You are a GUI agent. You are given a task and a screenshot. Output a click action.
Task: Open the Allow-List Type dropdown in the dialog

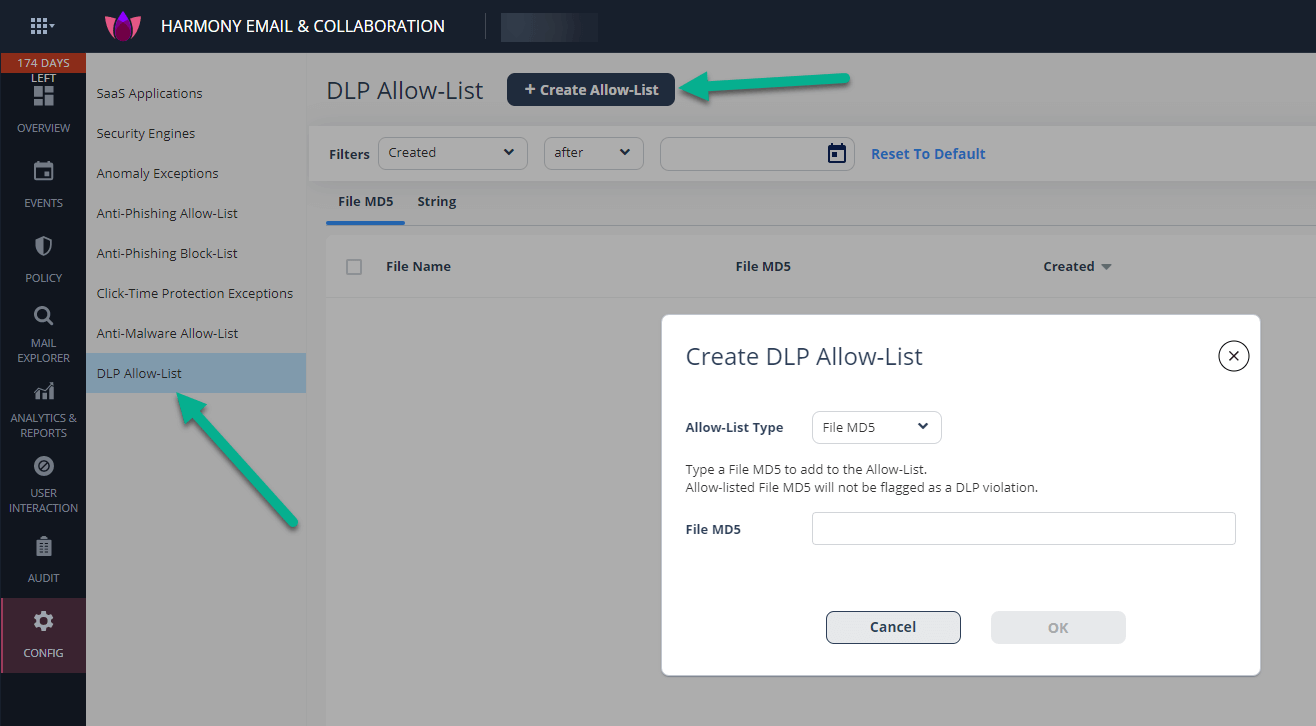point(876,427)
